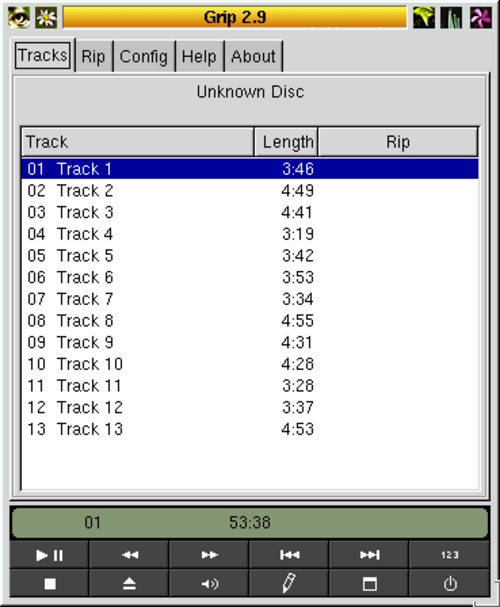500x607 pixels.
Task: Click the rewind button
Action: [129, 555]
